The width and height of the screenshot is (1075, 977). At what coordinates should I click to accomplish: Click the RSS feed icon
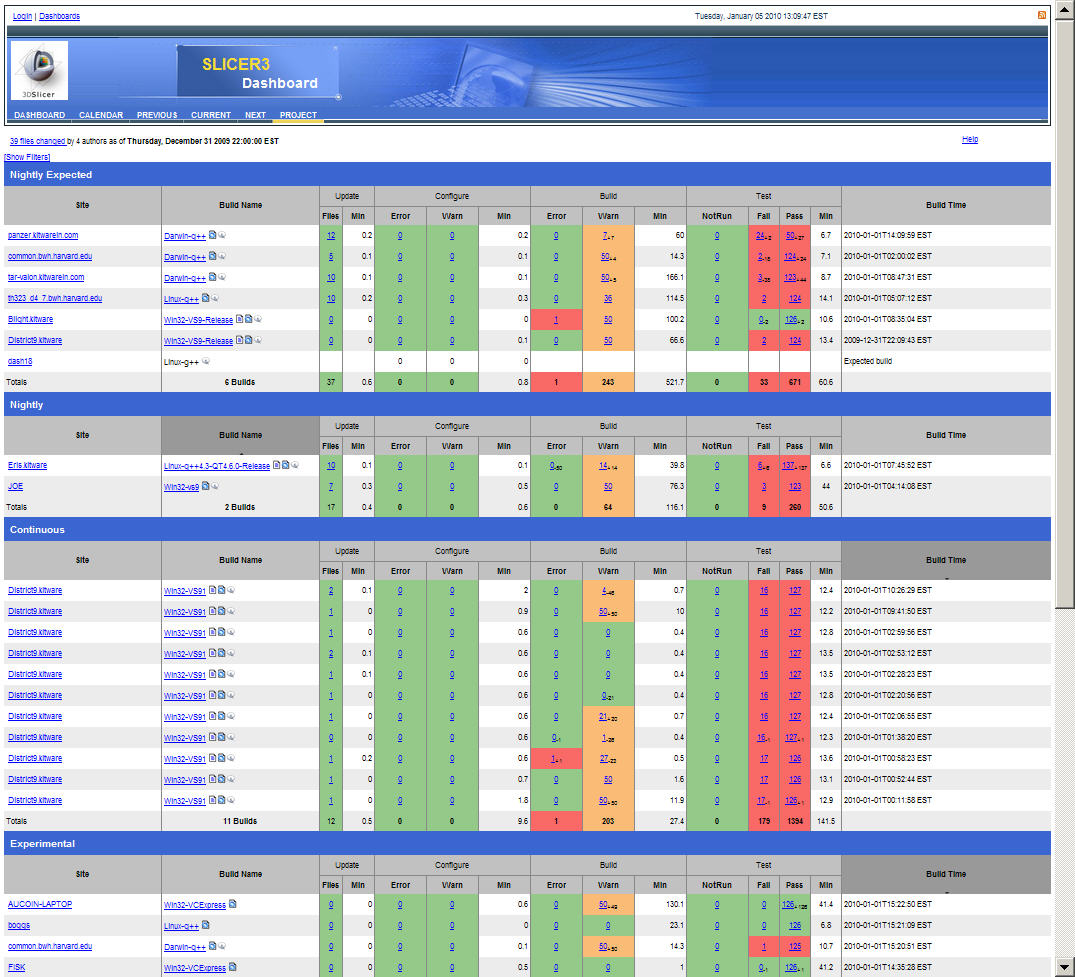pos(1042,15)
